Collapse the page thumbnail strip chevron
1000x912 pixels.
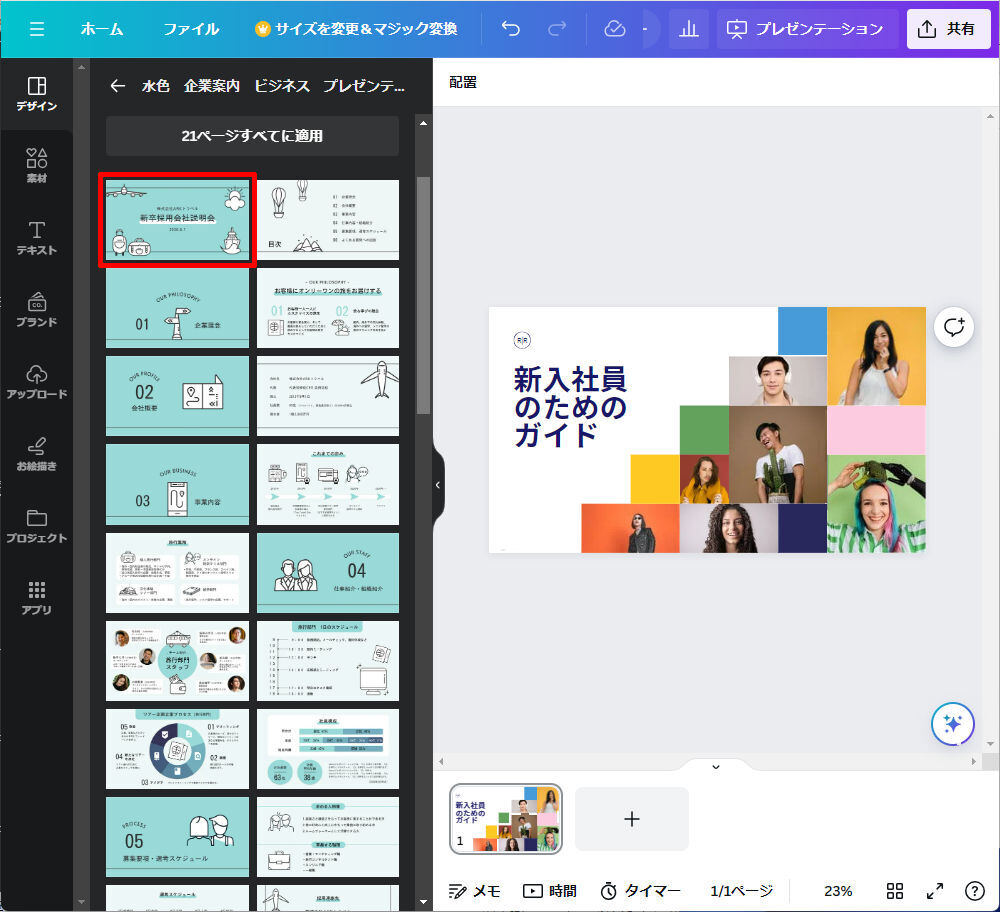[x=716, y=767]
